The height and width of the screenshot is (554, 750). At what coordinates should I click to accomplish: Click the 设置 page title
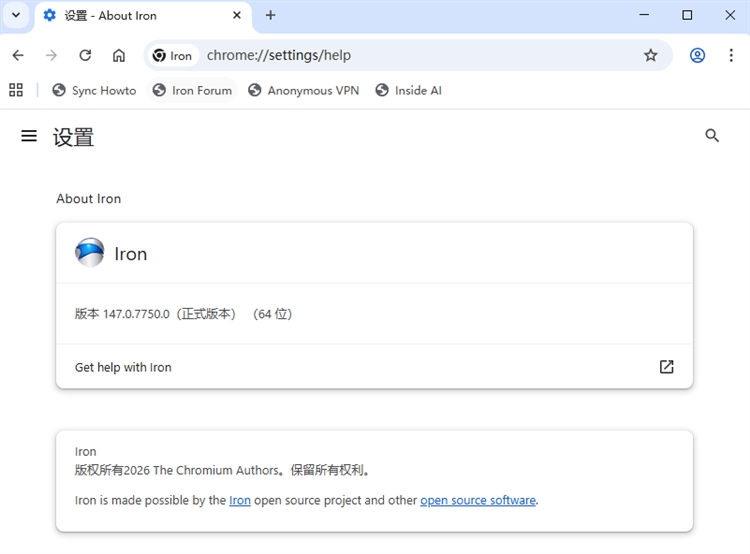73,137
